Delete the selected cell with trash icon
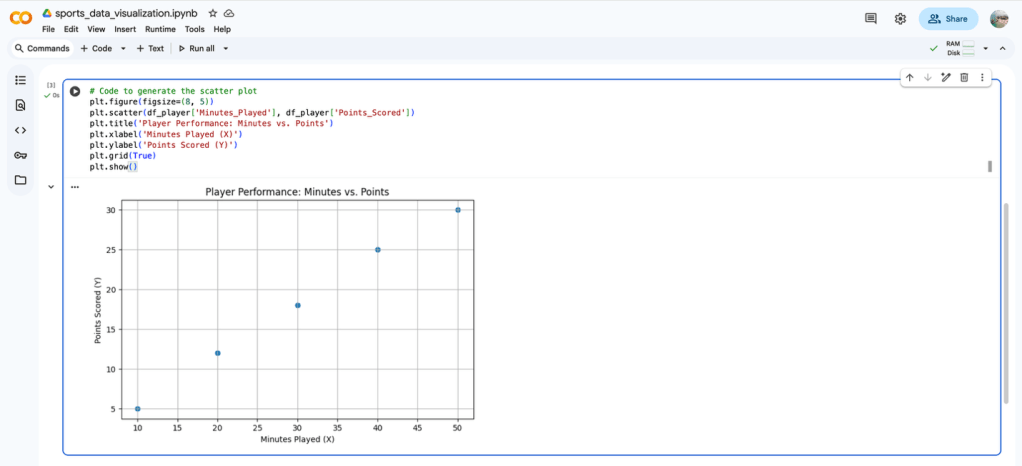This screenshot has width=1022, height=466. pyautogui.click(x=964, y=77)
